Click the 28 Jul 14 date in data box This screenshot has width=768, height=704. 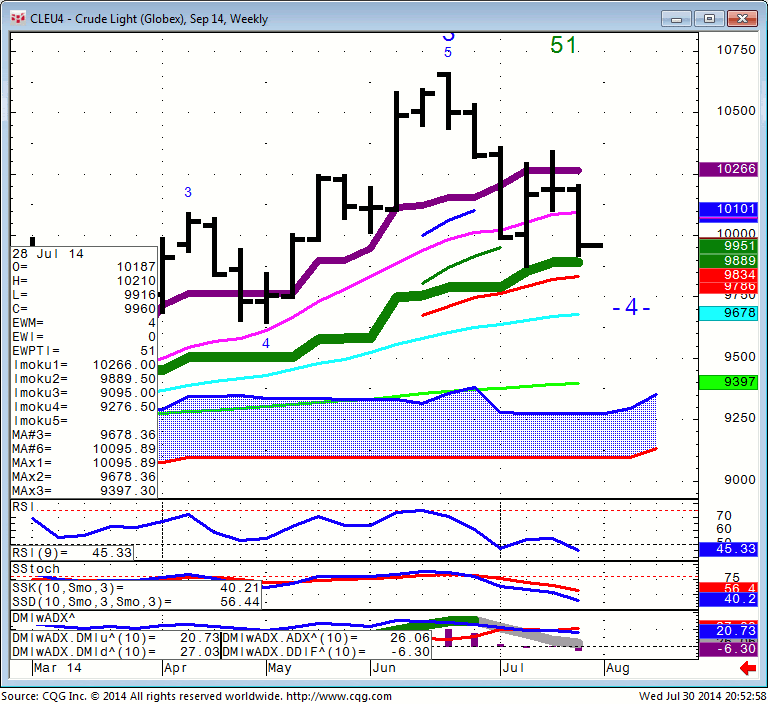pyautogui.click(x=48, y=254)
